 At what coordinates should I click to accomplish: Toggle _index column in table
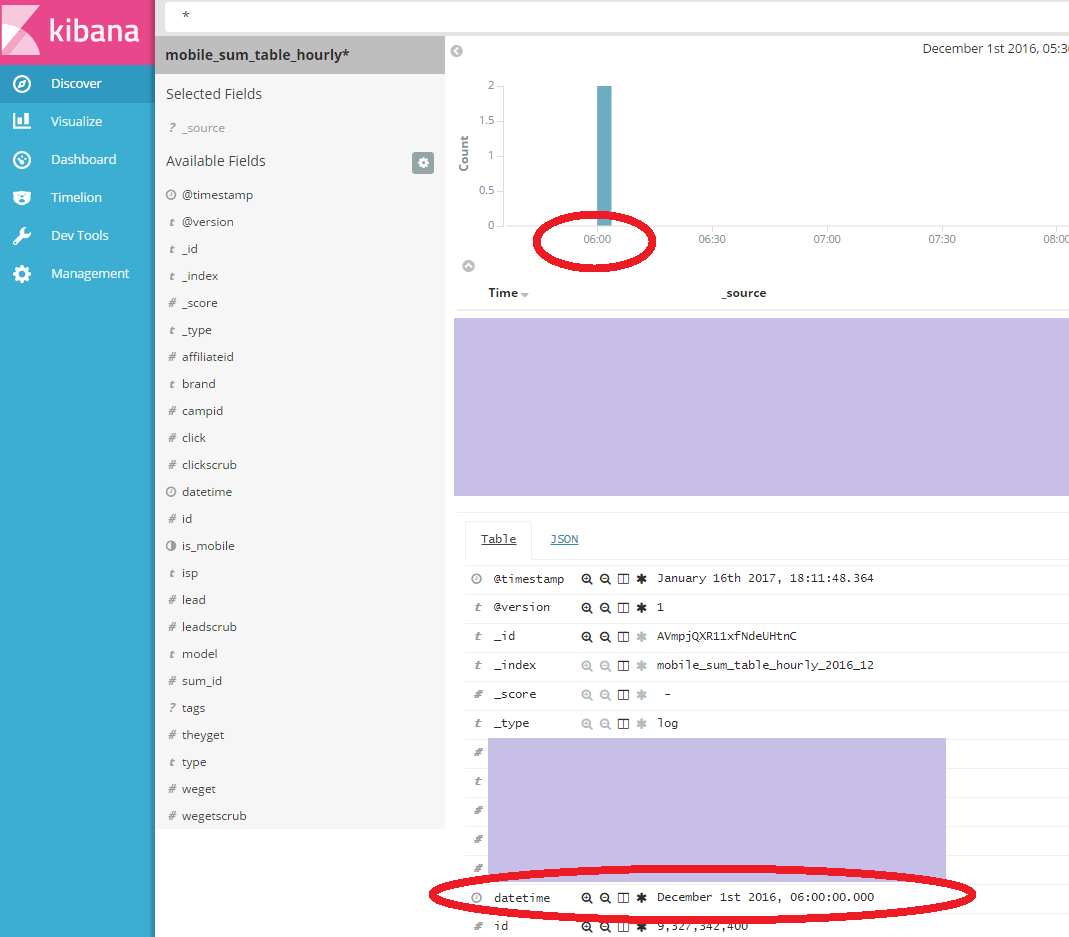pyautogui.click(x=623, y=666)
